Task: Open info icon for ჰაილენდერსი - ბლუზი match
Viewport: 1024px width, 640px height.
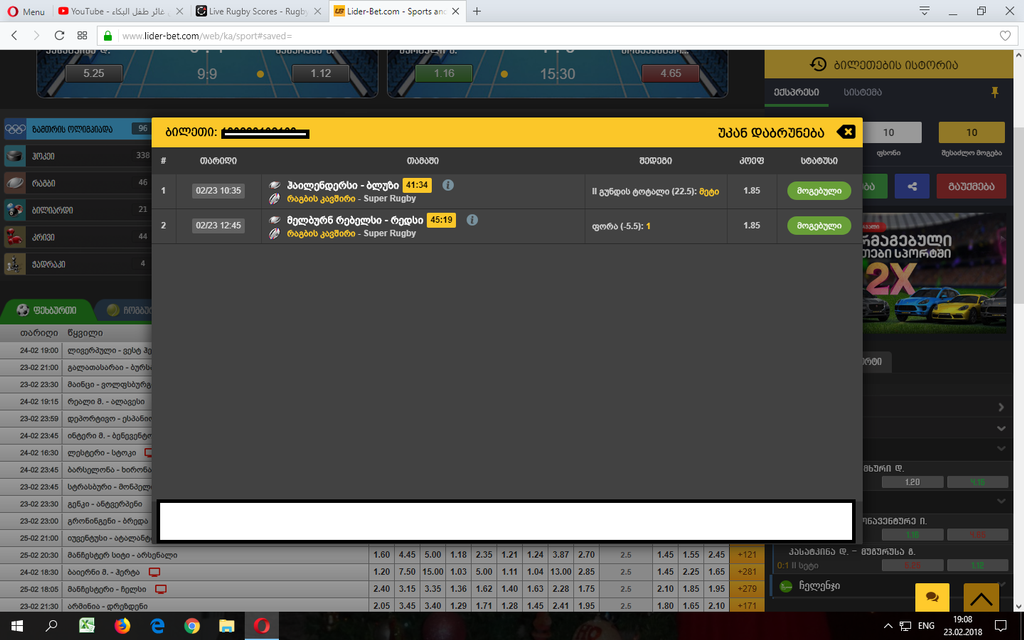Action: [x=448, y=185]
